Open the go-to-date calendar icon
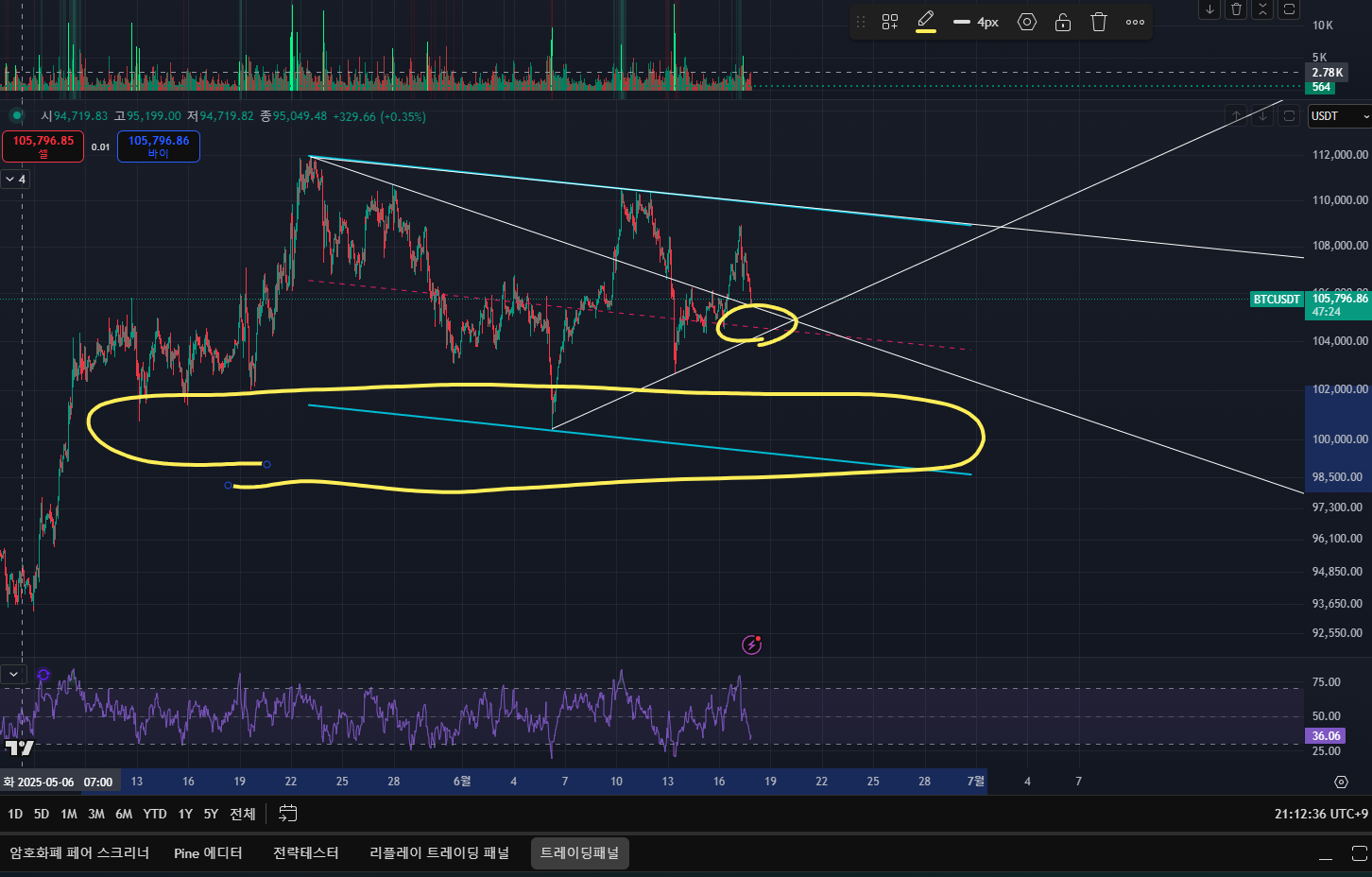 coord(288,814)
